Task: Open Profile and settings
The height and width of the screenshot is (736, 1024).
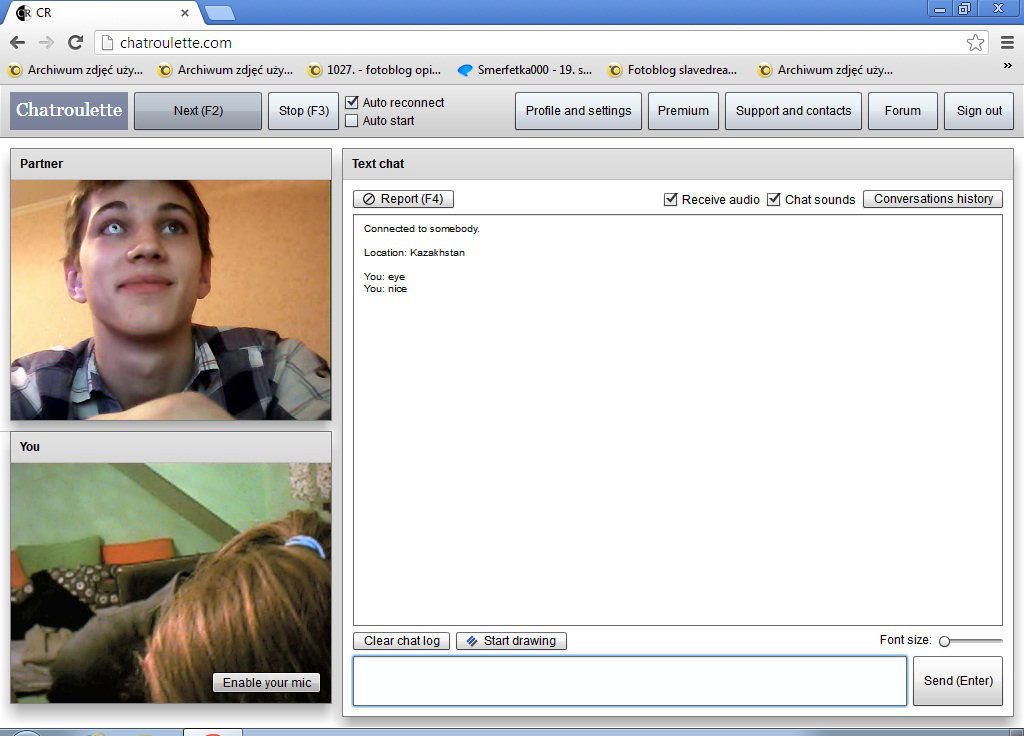Action: (x=578, y=111)
